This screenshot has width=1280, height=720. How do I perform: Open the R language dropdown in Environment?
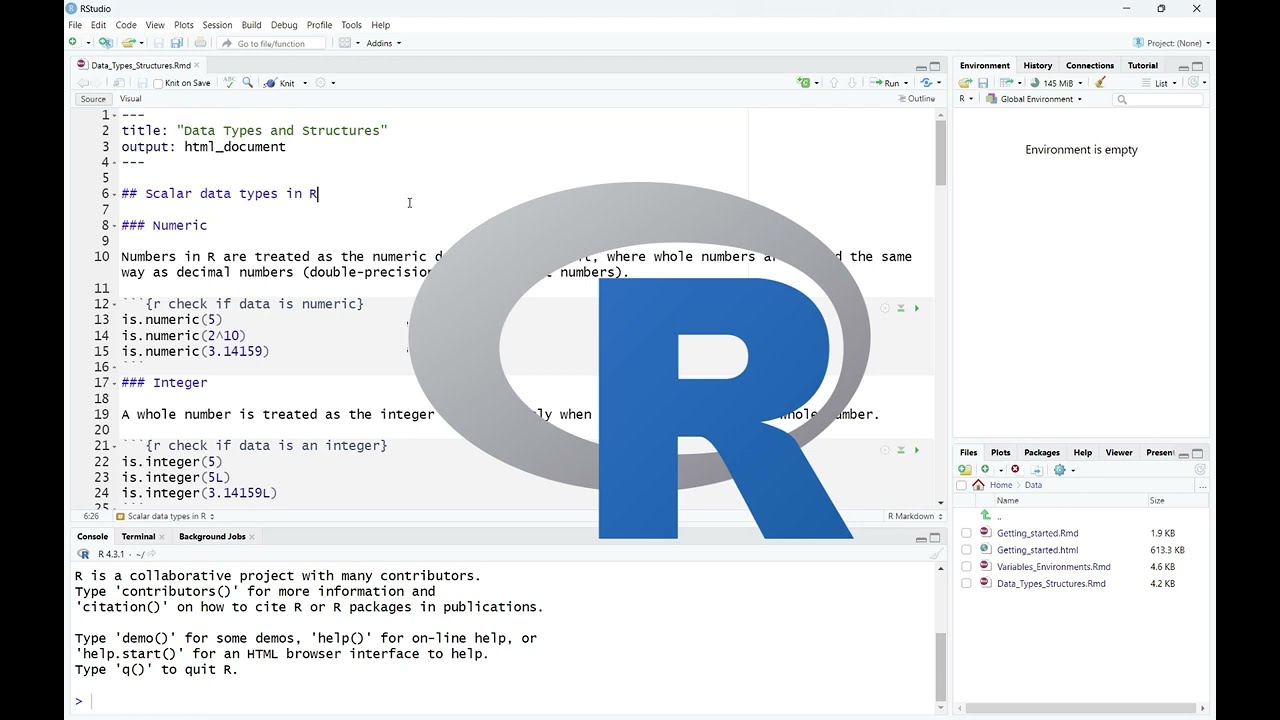(x=966, y=99)
